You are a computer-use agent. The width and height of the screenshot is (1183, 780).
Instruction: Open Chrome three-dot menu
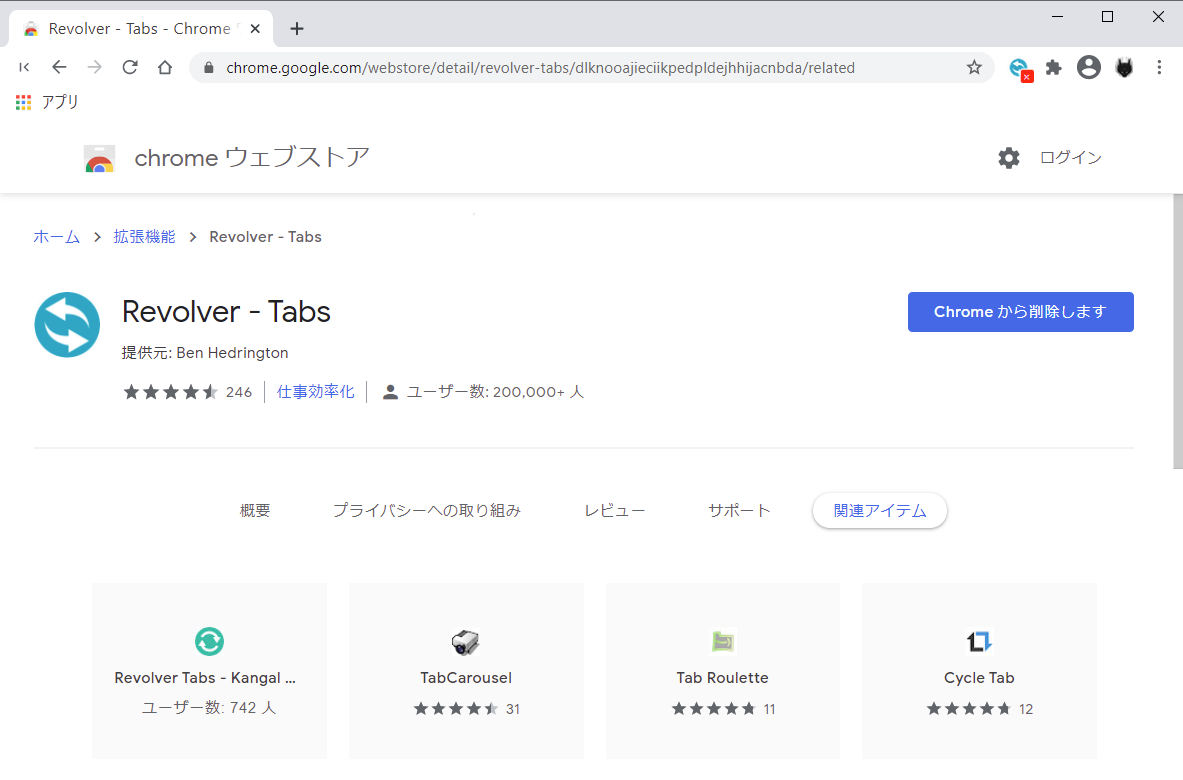(1159, 68)
